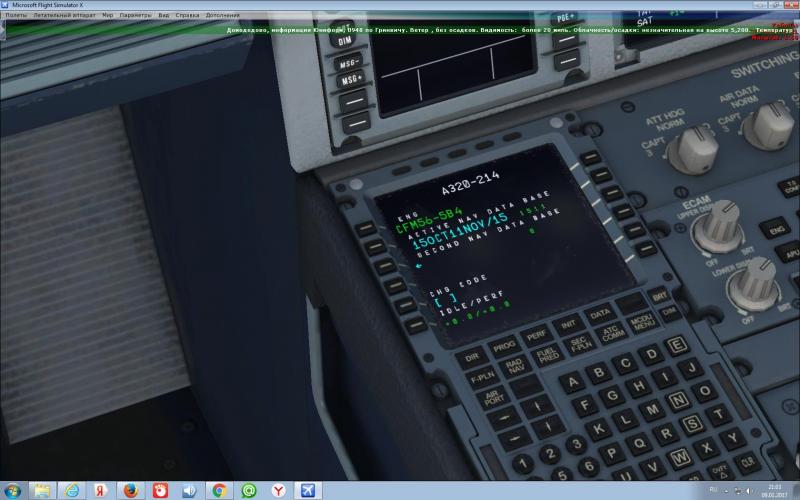Click number 6 on the MCDU keypad
800x500 pixels.
589,465
